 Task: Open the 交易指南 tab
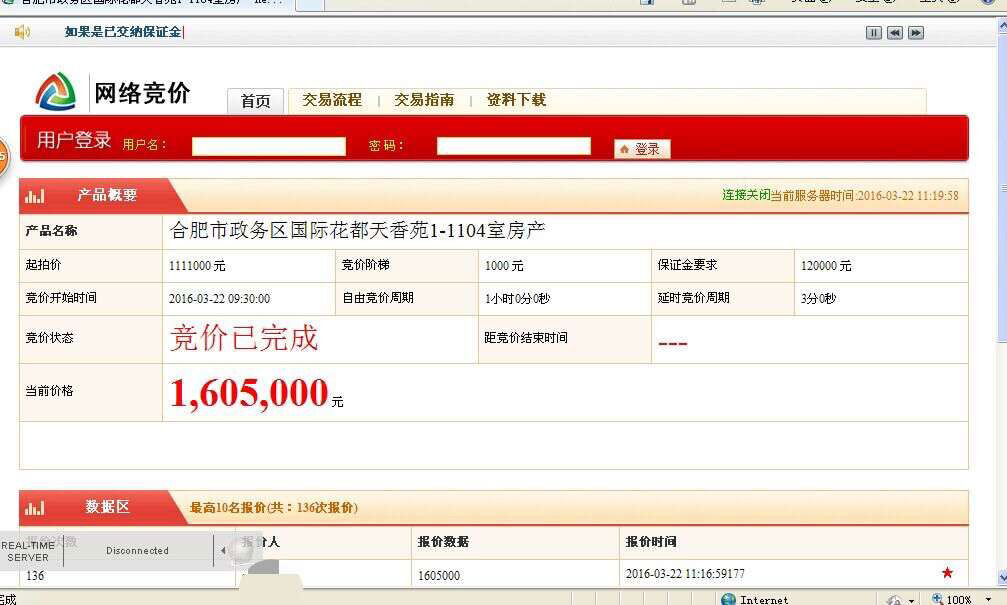pyautogui.click(x=424, y=100)
